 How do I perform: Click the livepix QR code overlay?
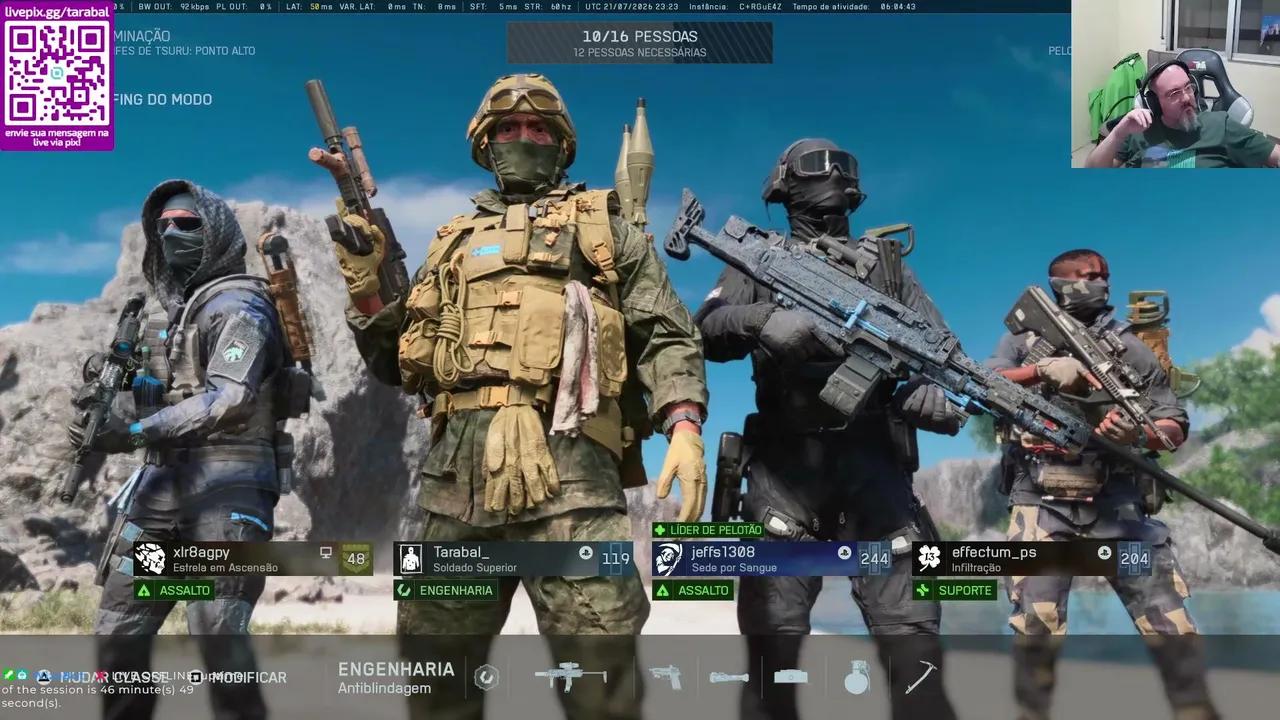tap(57, 73)
